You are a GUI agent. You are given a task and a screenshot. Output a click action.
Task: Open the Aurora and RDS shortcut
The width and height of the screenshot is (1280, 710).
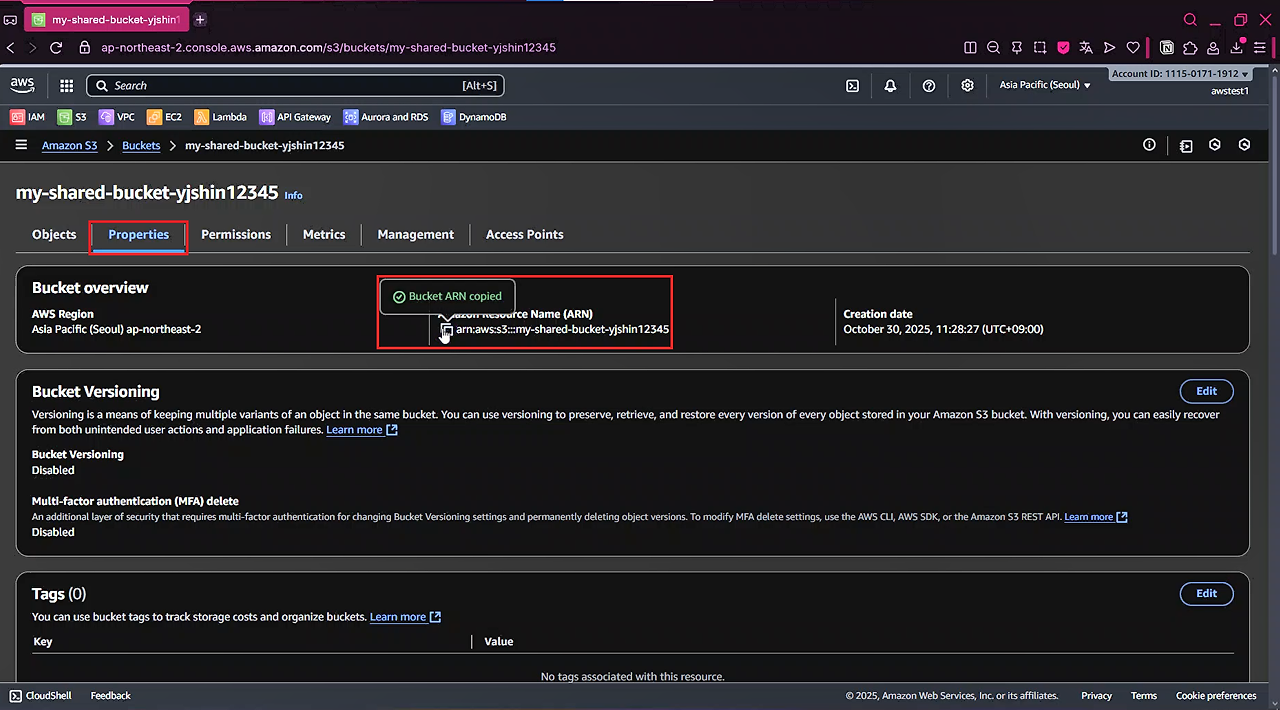click(x=386, y=117)
